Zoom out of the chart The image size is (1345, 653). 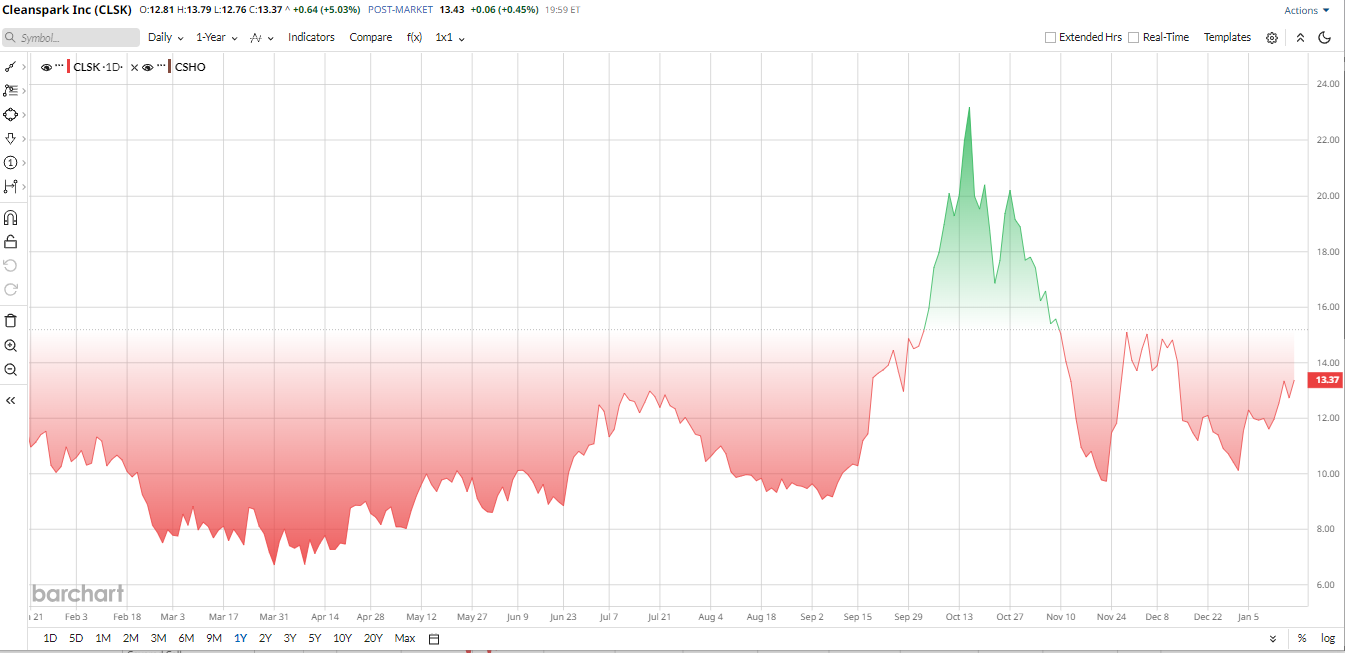[11, 369]
